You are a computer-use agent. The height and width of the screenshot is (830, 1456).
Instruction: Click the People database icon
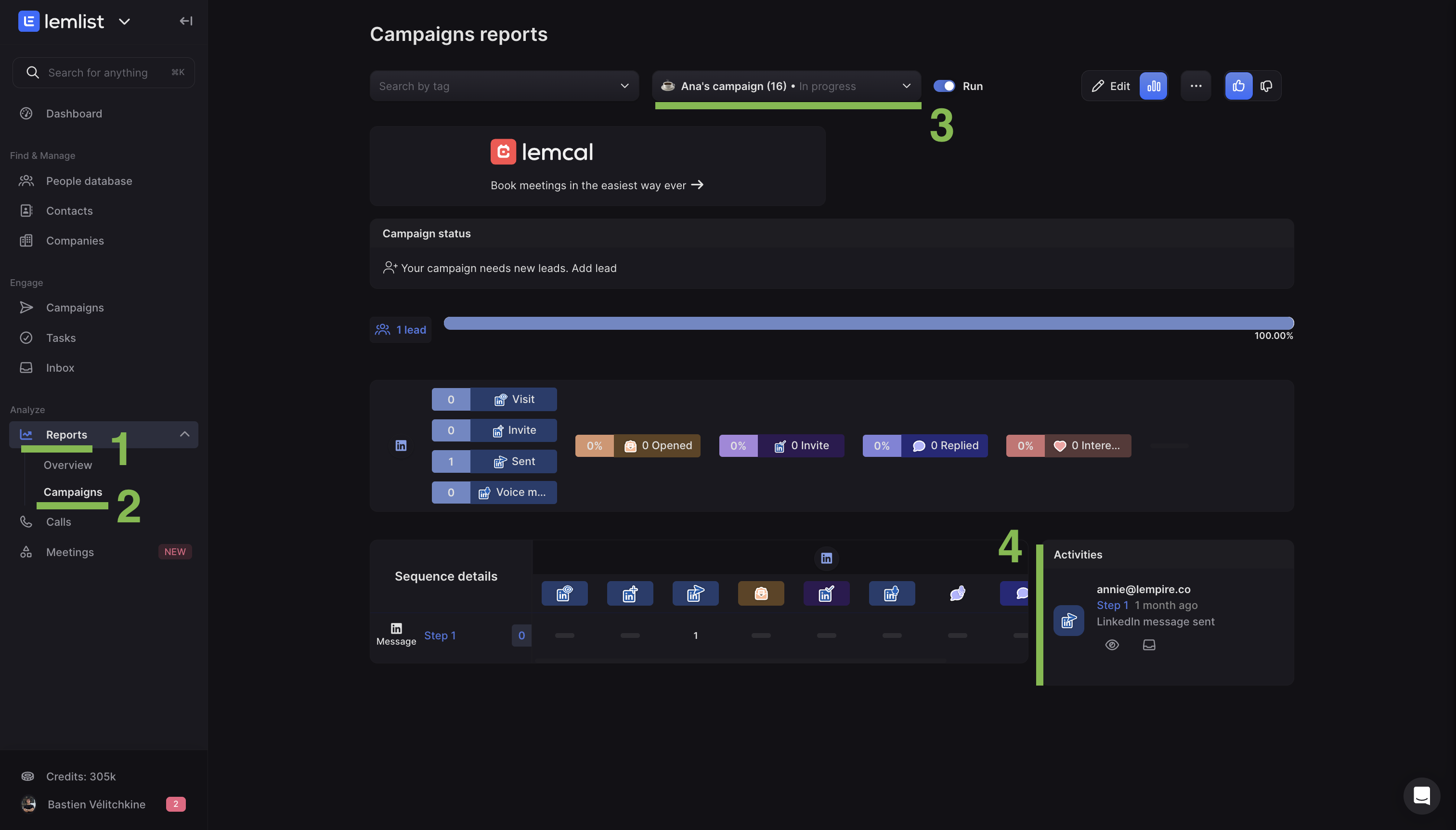pos(26,181)
